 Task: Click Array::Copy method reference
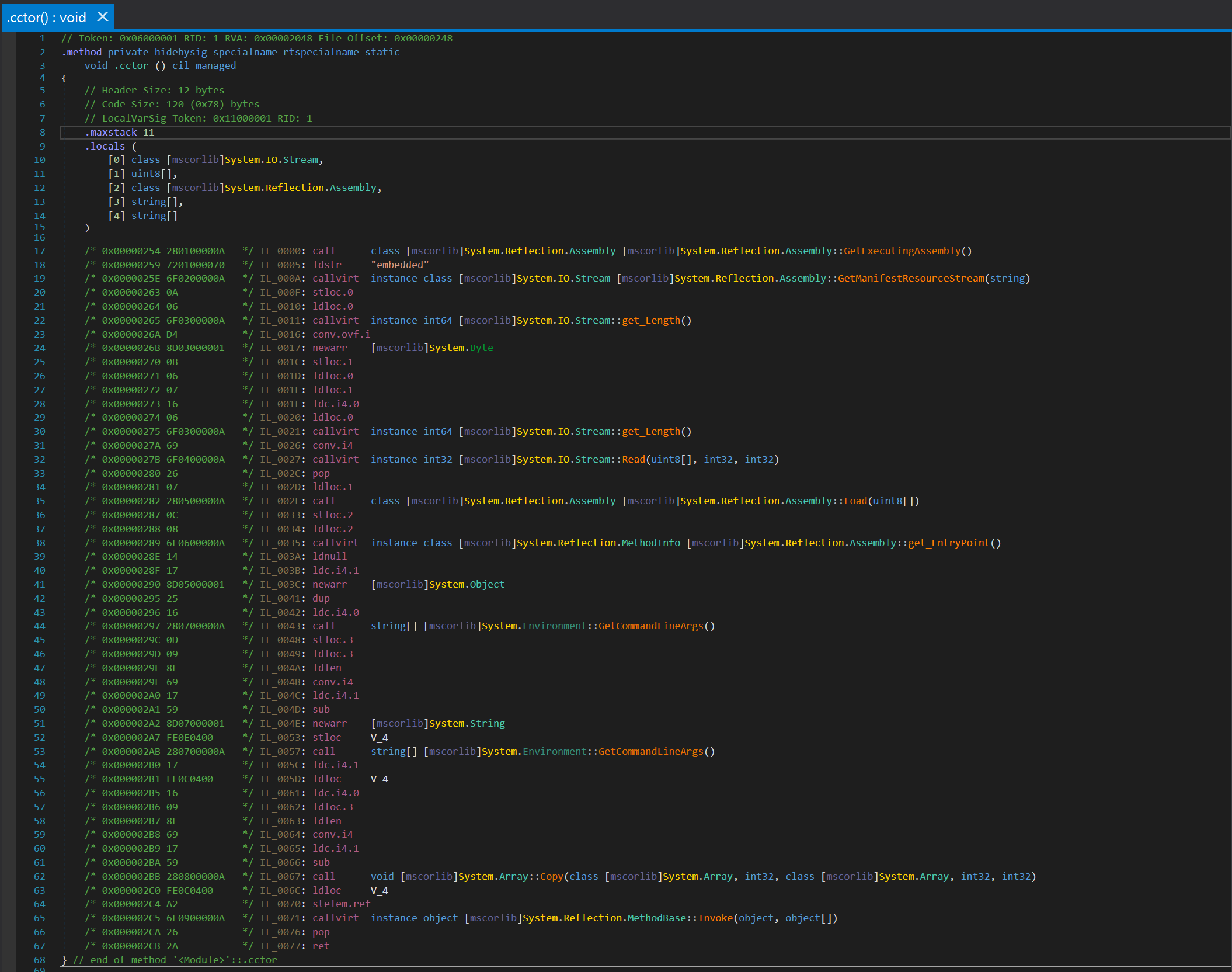tap(551, 876)
